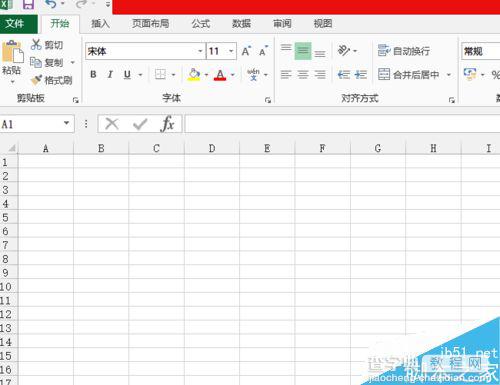The width and height of the screenshot is (500, 385).
Task: Expand the font size 11 dropdown
Action: pyautogui.click(x=231, y=51)
